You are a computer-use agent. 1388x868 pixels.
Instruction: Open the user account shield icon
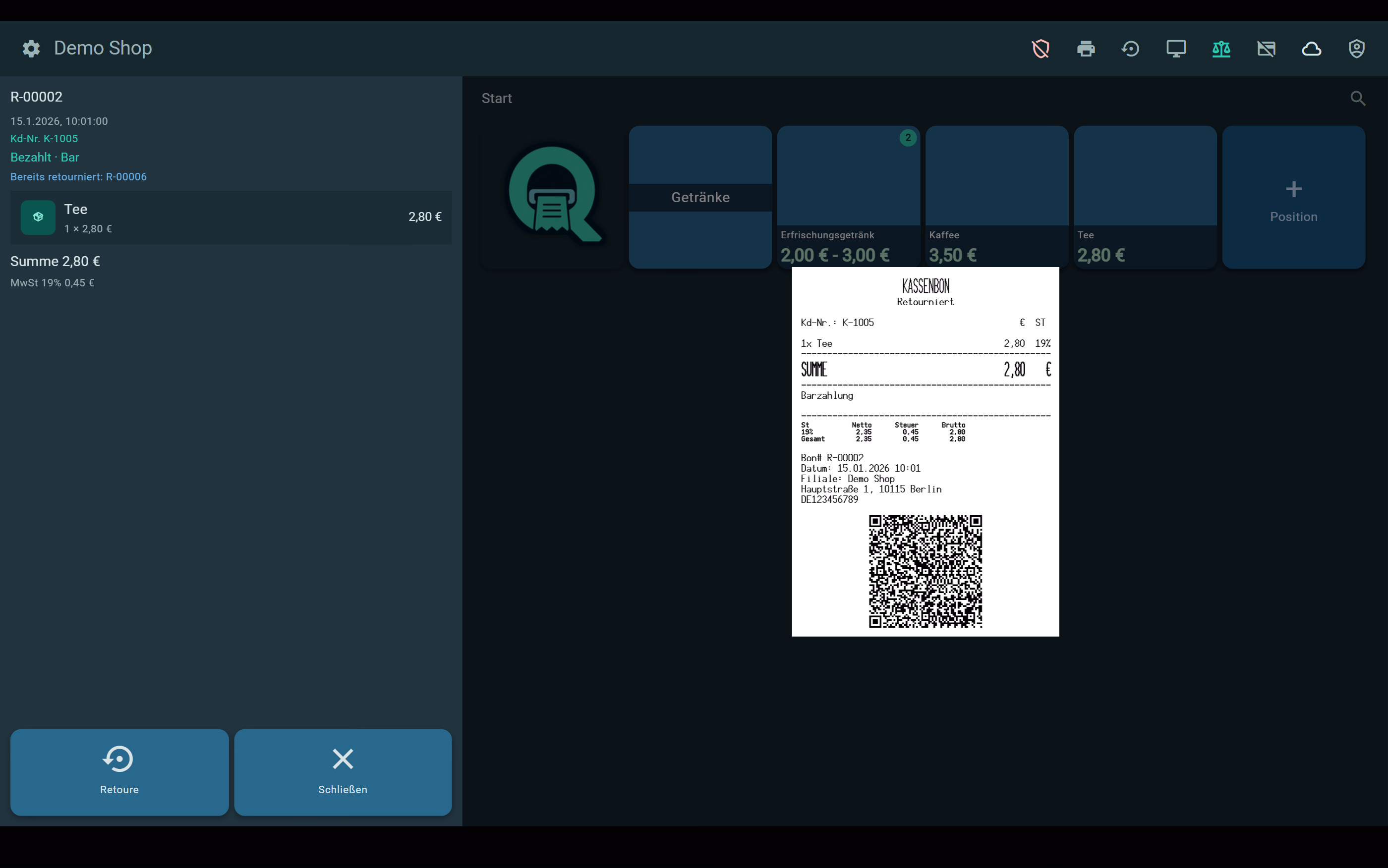(x=1356, y=49)
